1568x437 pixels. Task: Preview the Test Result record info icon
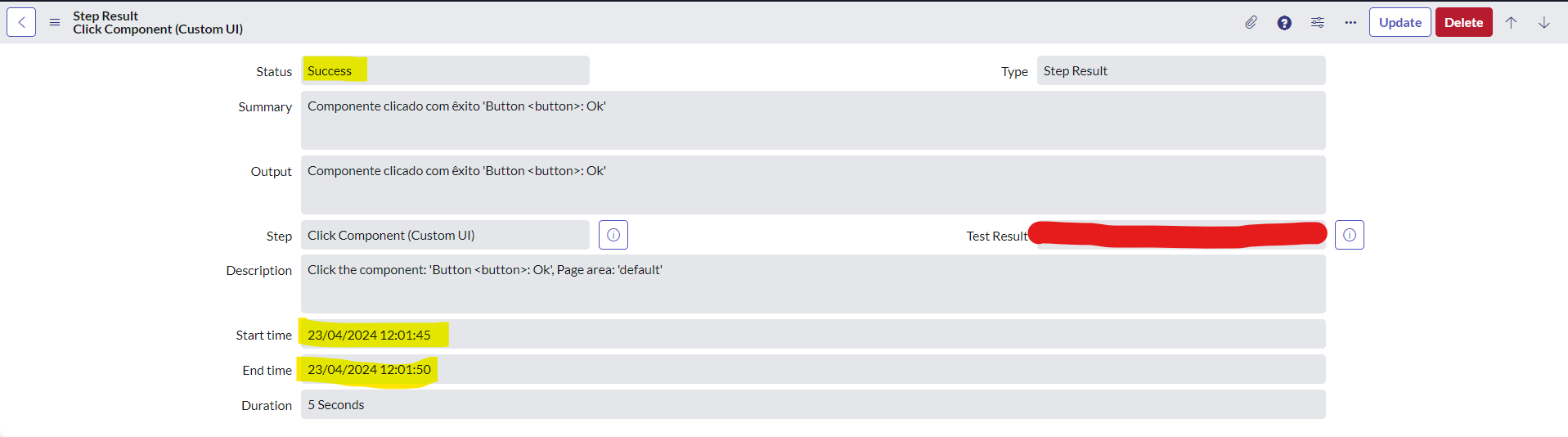pyautogui.click(x=1350, y=235)
